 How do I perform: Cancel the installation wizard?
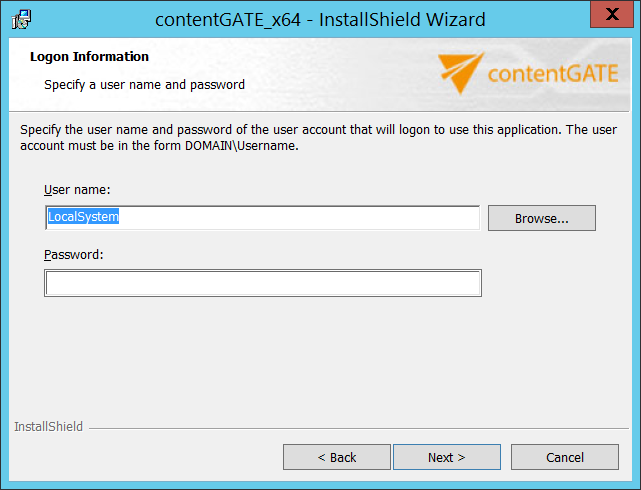coord(564,457)
